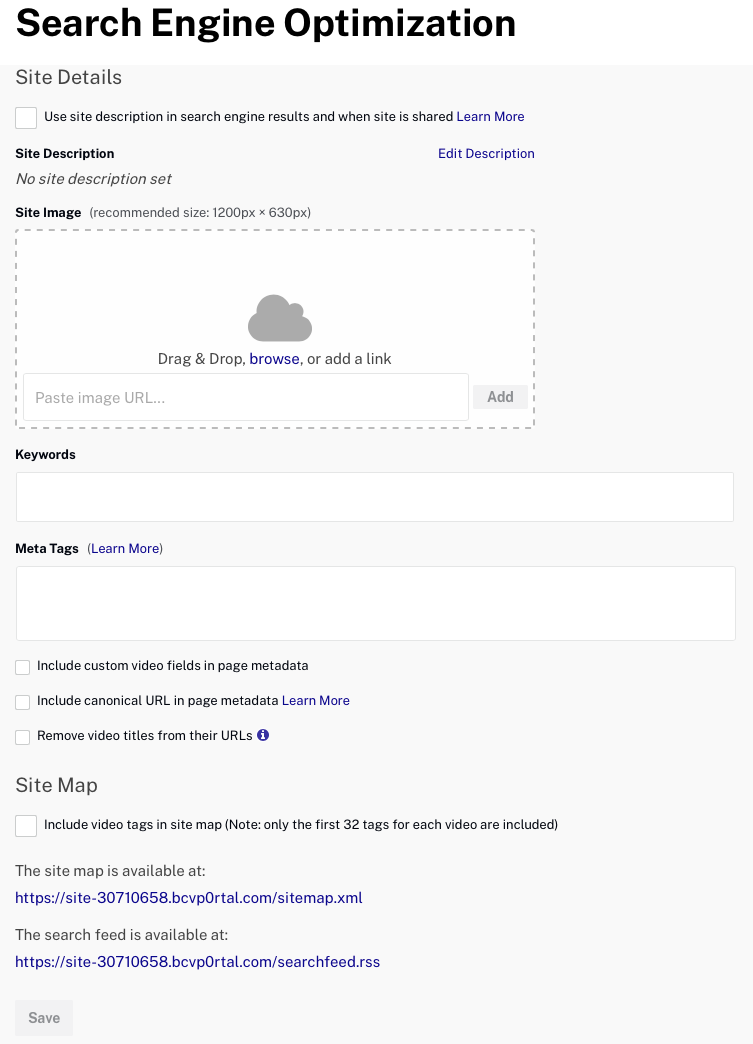Image resolution: width=753 pixels, height=1044 pixels.
Task: Open the searchfeed.rss link
Action: 198,961
